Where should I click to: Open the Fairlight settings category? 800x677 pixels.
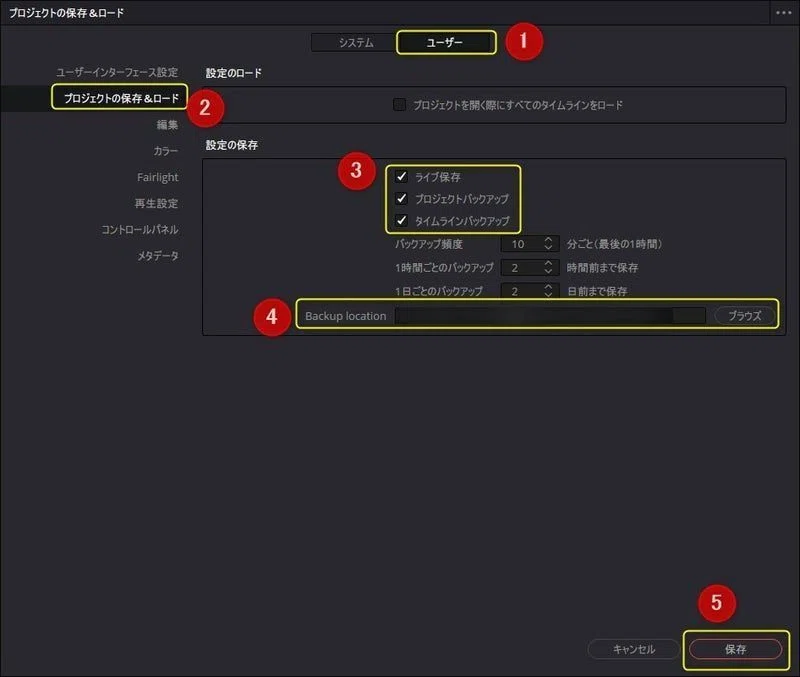(x=158, y=177)
